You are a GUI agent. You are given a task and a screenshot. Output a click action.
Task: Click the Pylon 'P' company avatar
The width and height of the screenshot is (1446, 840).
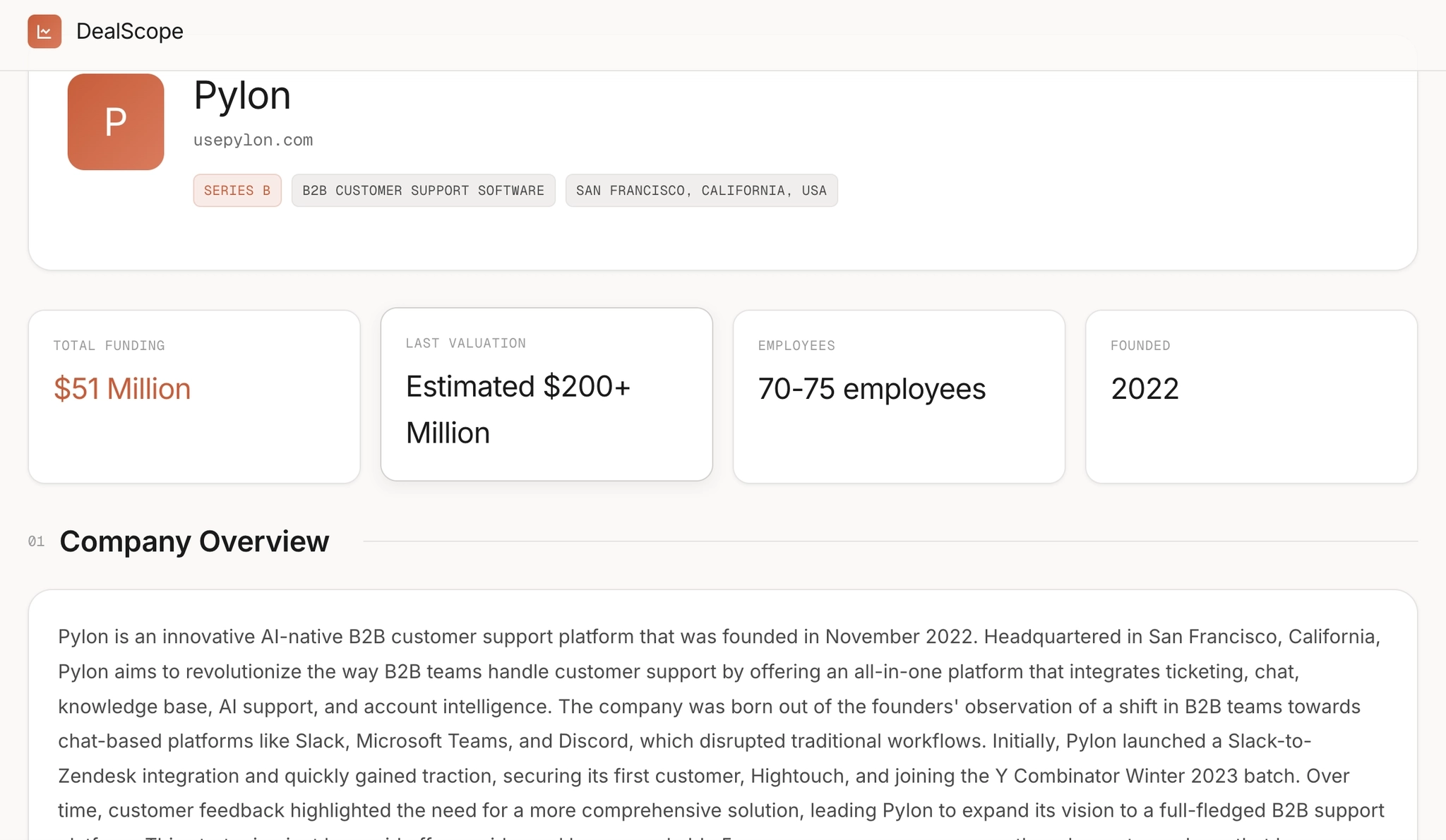(116, 121)
